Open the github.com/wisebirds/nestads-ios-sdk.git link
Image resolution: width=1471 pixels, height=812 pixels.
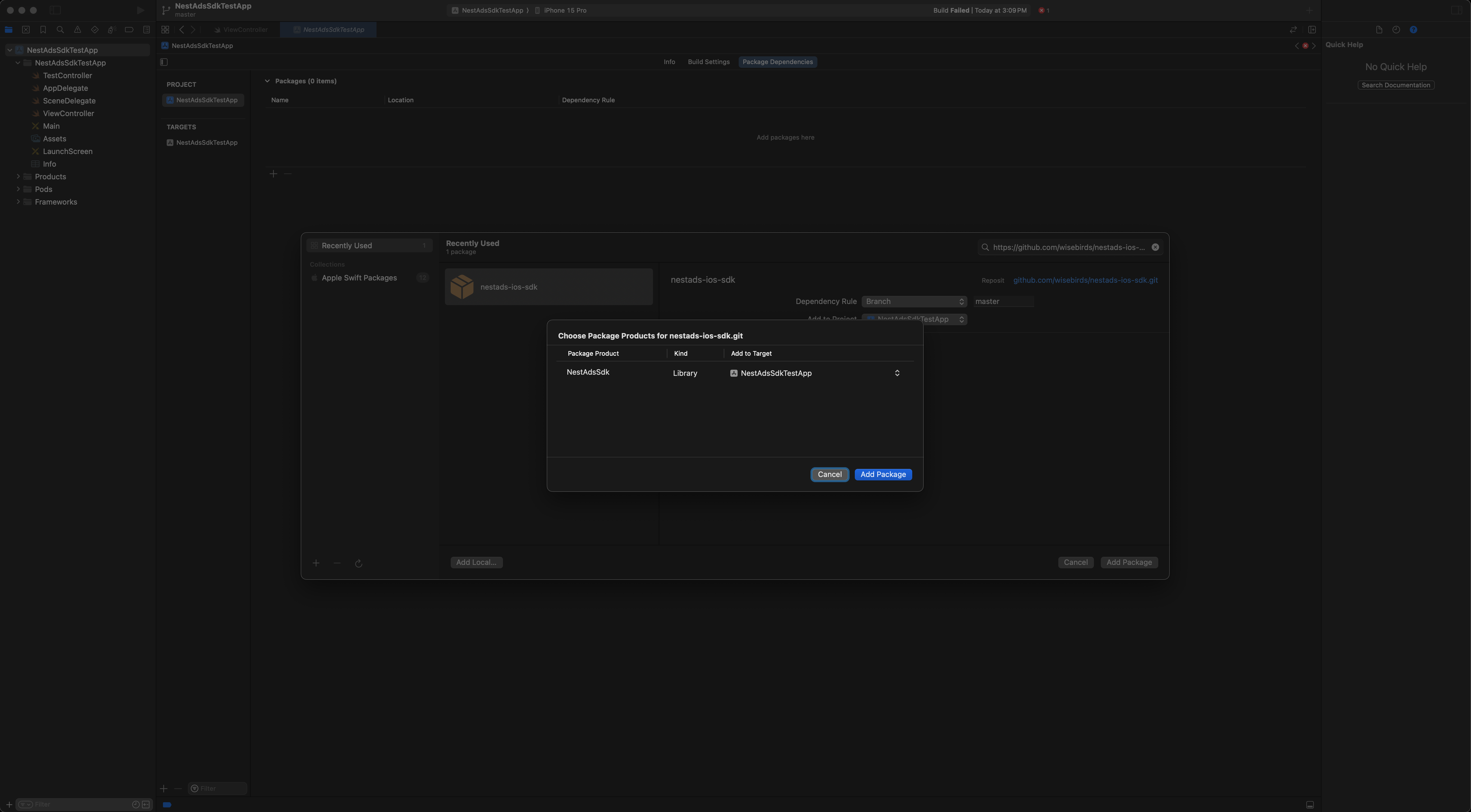[1085, 280]
